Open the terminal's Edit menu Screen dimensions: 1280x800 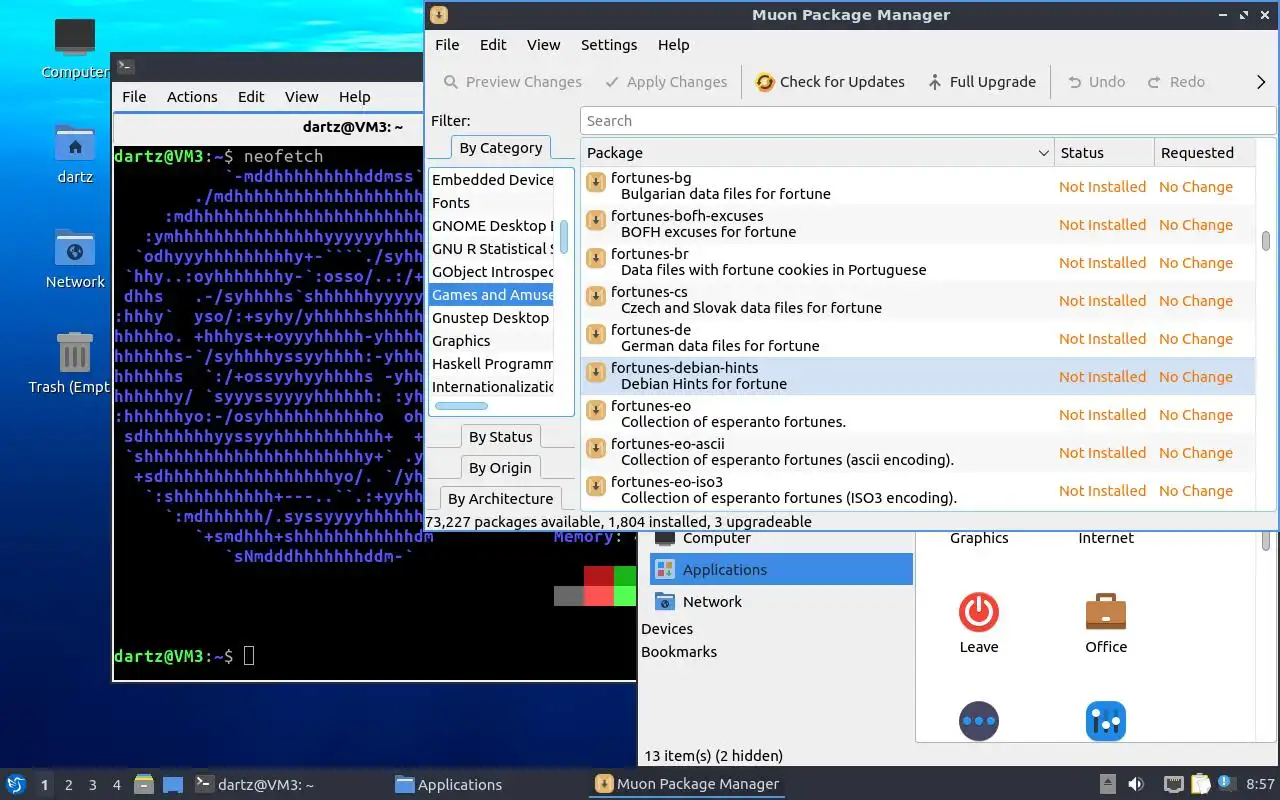point(251,97)
